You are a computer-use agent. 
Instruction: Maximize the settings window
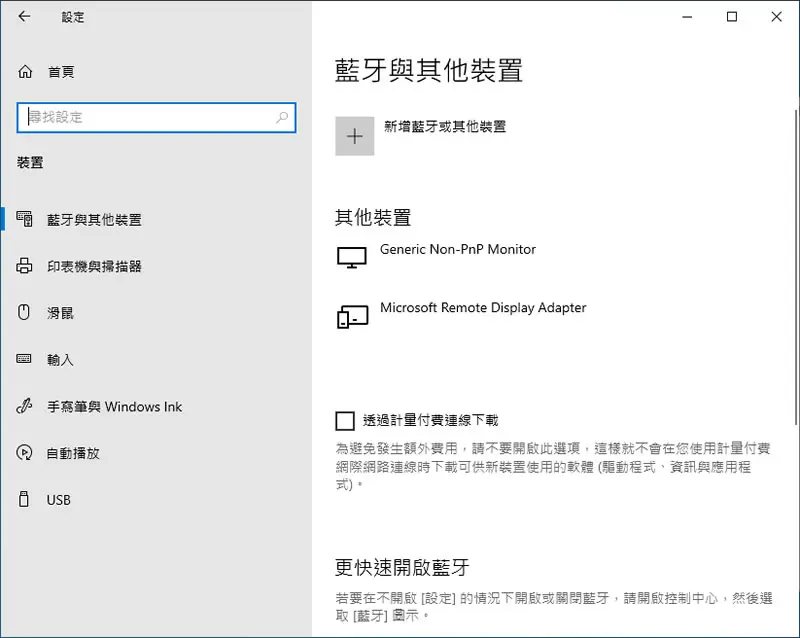(x=732, y=17)
